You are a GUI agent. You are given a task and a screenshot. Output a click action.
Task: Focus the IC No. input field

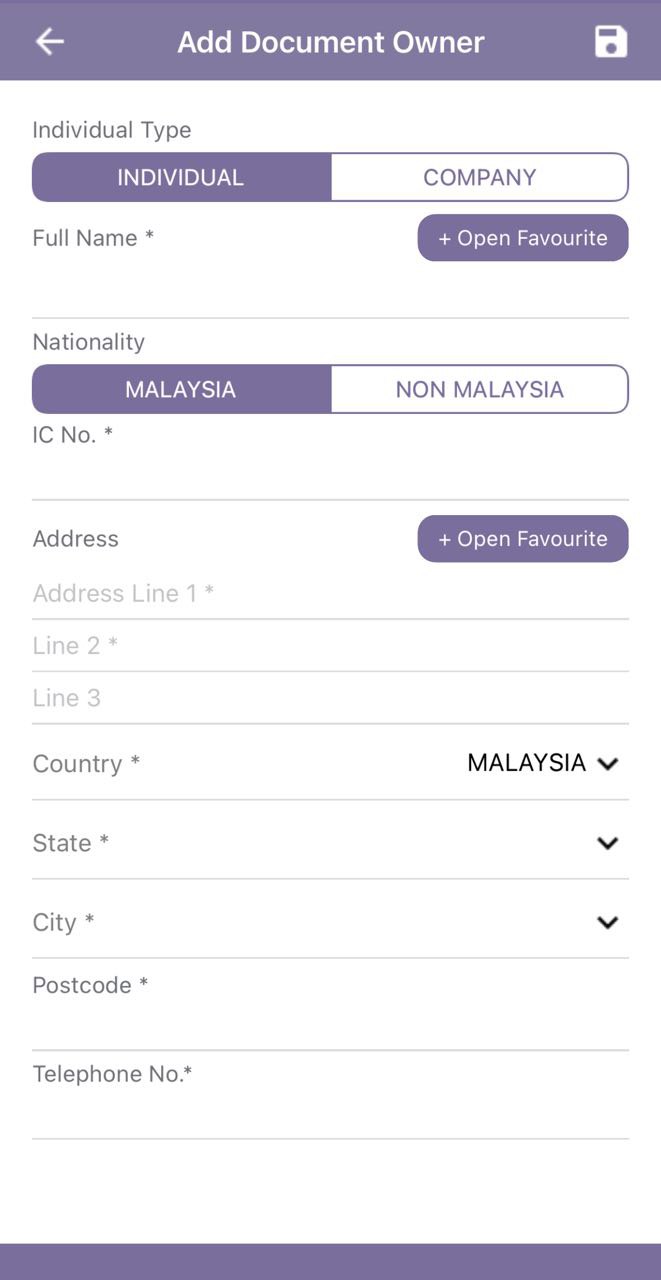(x=330, y=475)
